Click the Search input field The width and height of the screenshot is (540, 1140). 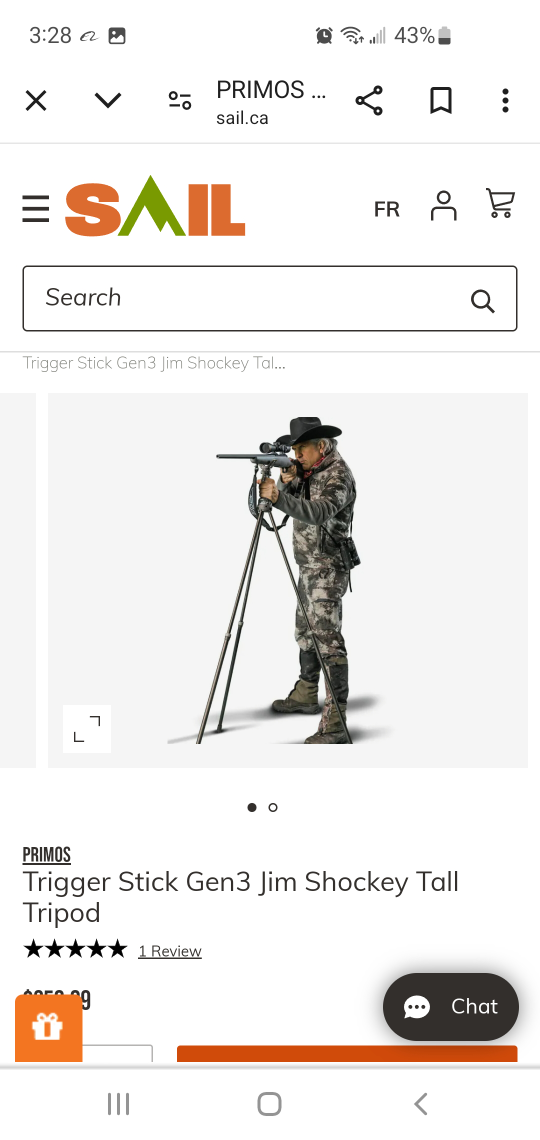270,298
